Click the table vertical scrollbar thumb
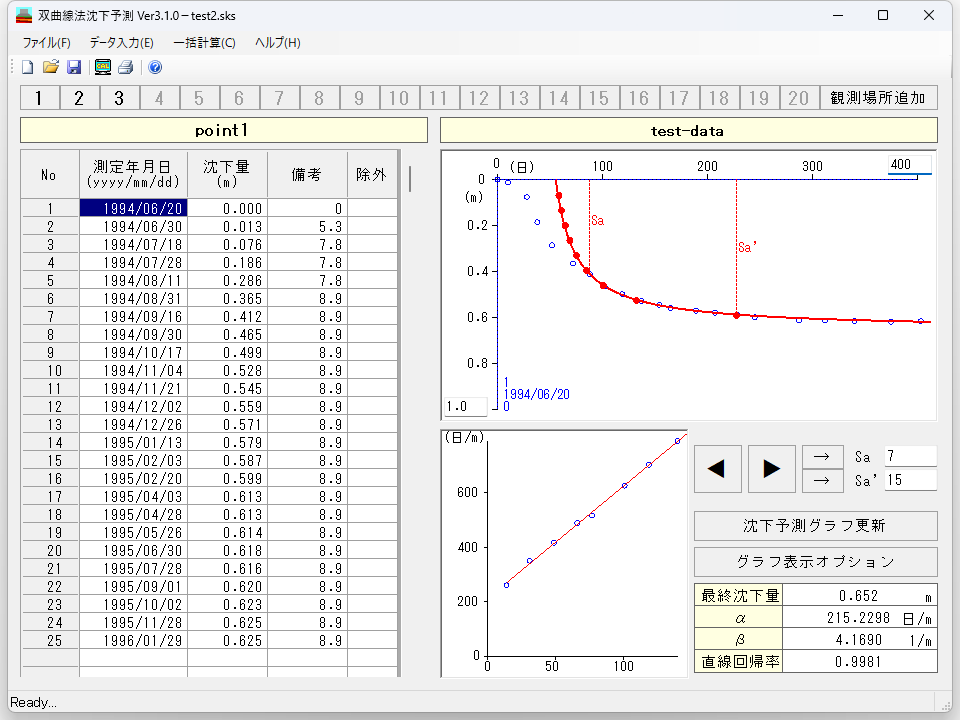The image size is (960, 720). [410, 179]
